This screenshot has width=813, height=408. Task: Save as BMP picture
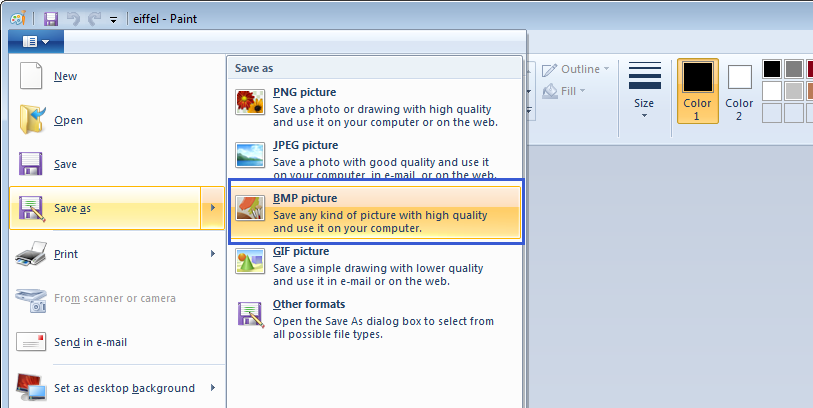click(x=375, y=213)
